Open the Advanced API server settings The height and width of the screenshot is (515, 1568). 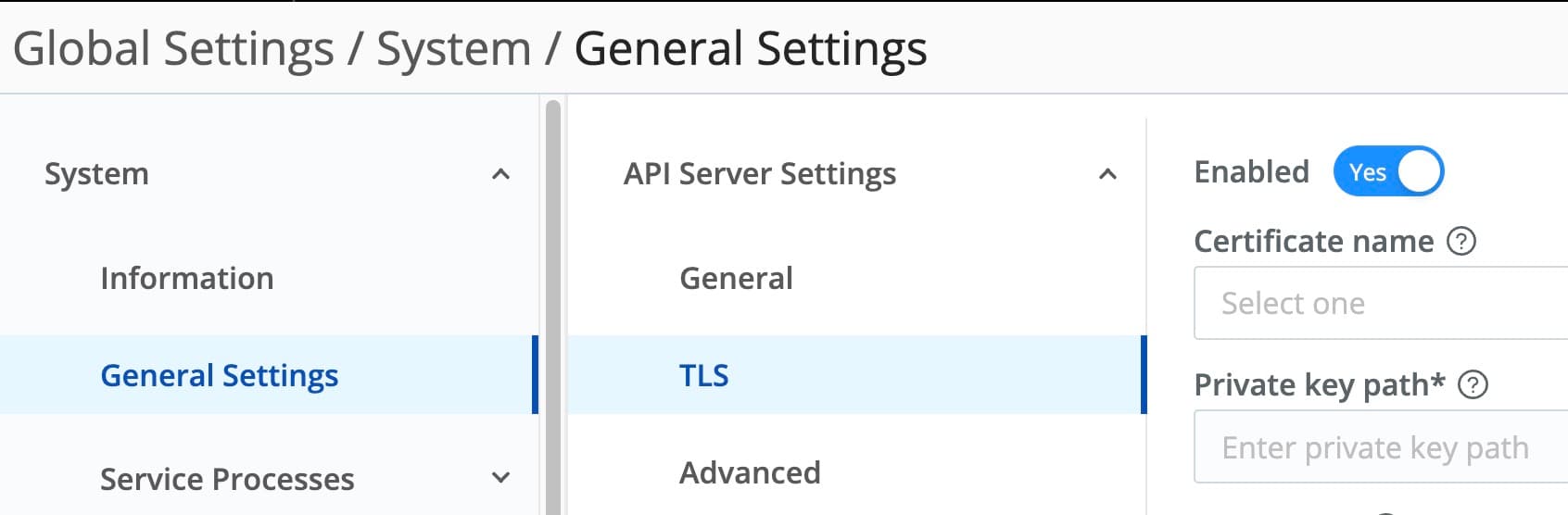(x=750, y=473)
